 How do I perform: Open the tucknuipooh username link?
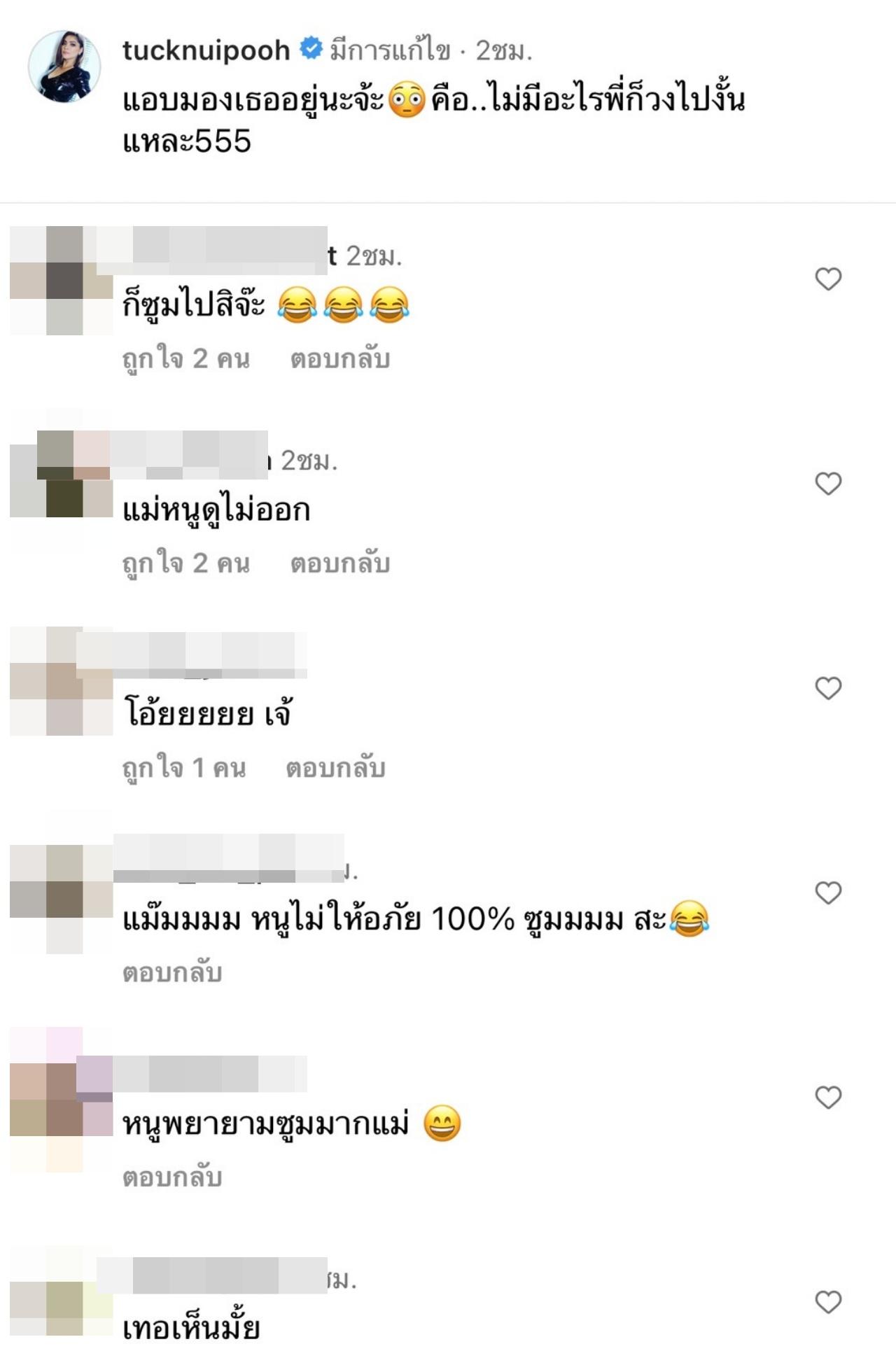(x=206, y=50)
